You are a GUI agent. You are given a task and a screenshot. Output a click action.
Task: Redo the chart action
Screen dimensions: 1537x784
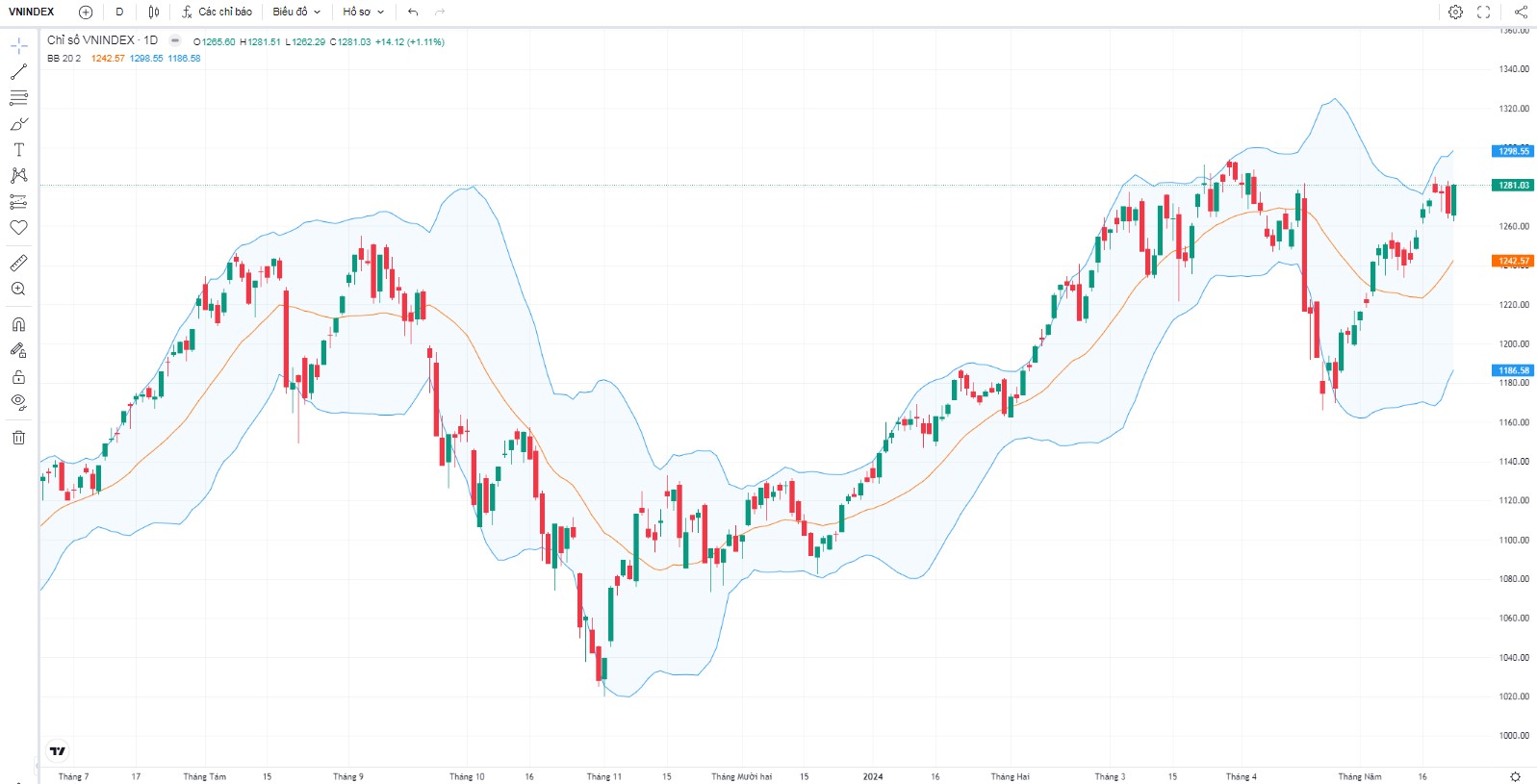pyautogui.click(x=440, y=12)
